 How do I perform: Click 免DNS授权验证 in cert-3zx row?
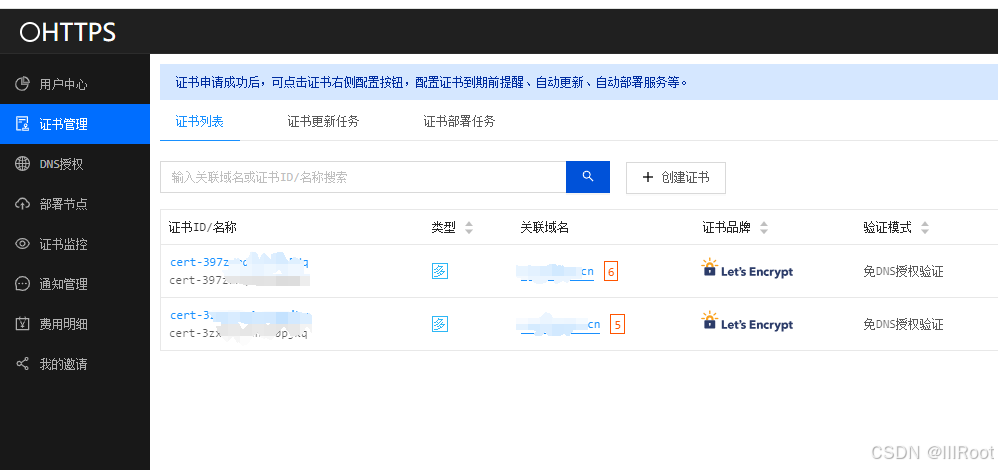903,325
